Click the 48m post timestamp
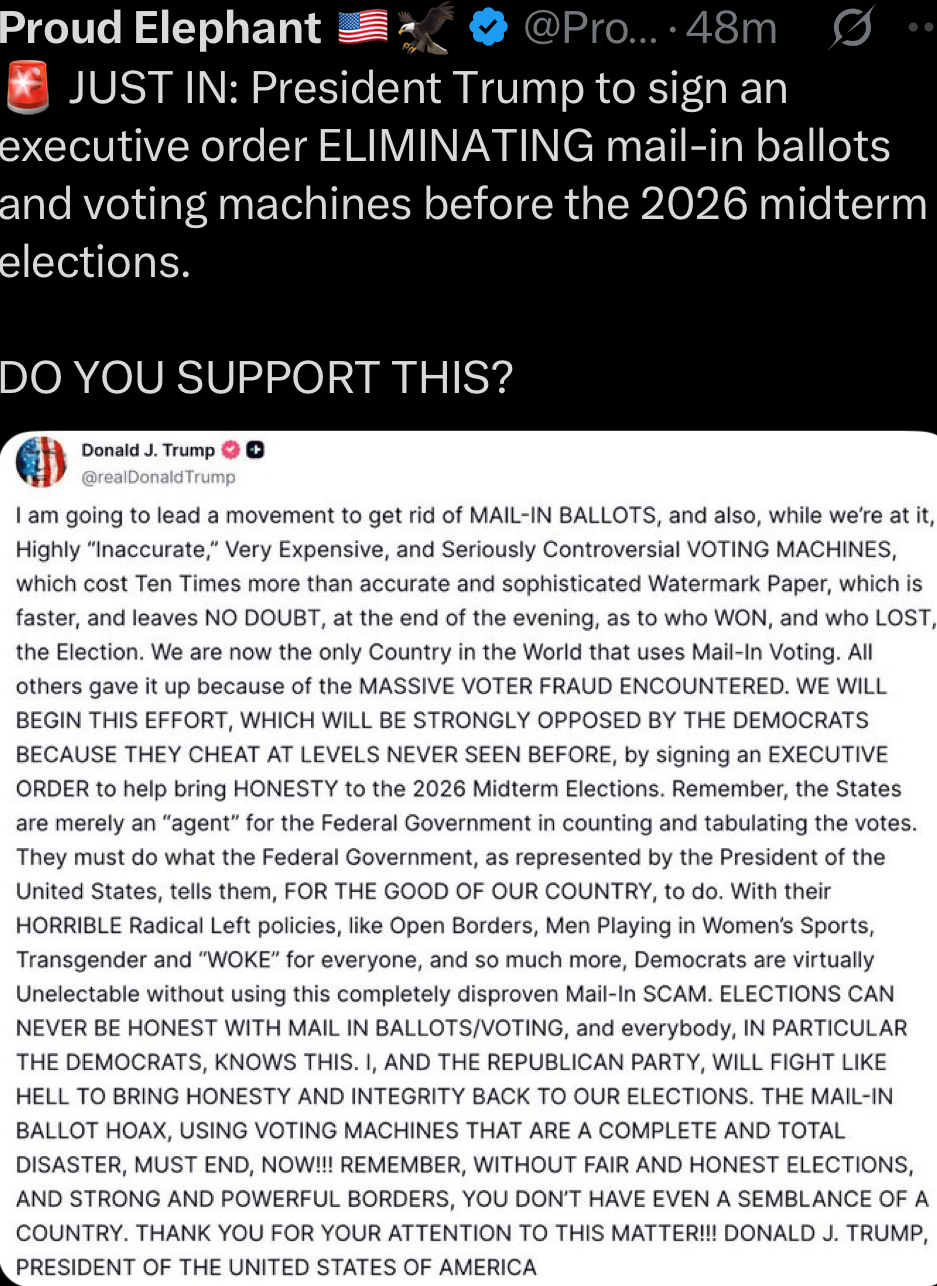The width and height of the screenshot is (937, 1286). click(732, 29)
